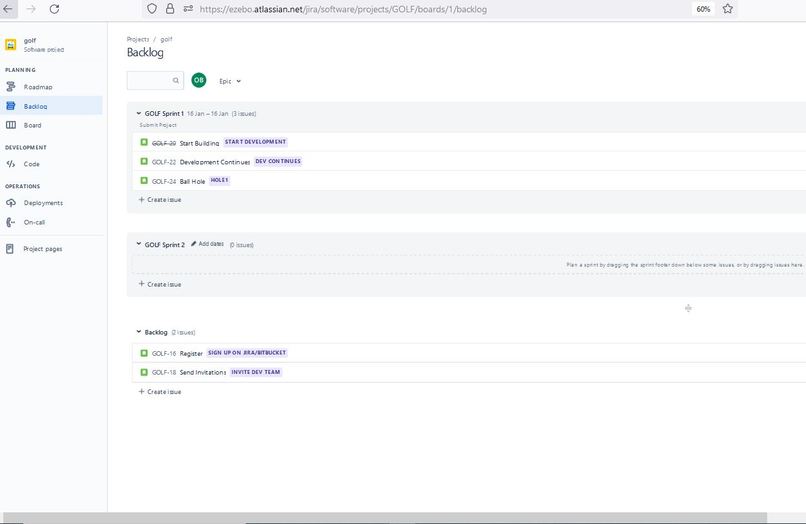Image resolution: width=806 pixels, height=524 pixels.
Task: Click the GOLF-16 issue key
Action: click(163, 353)
